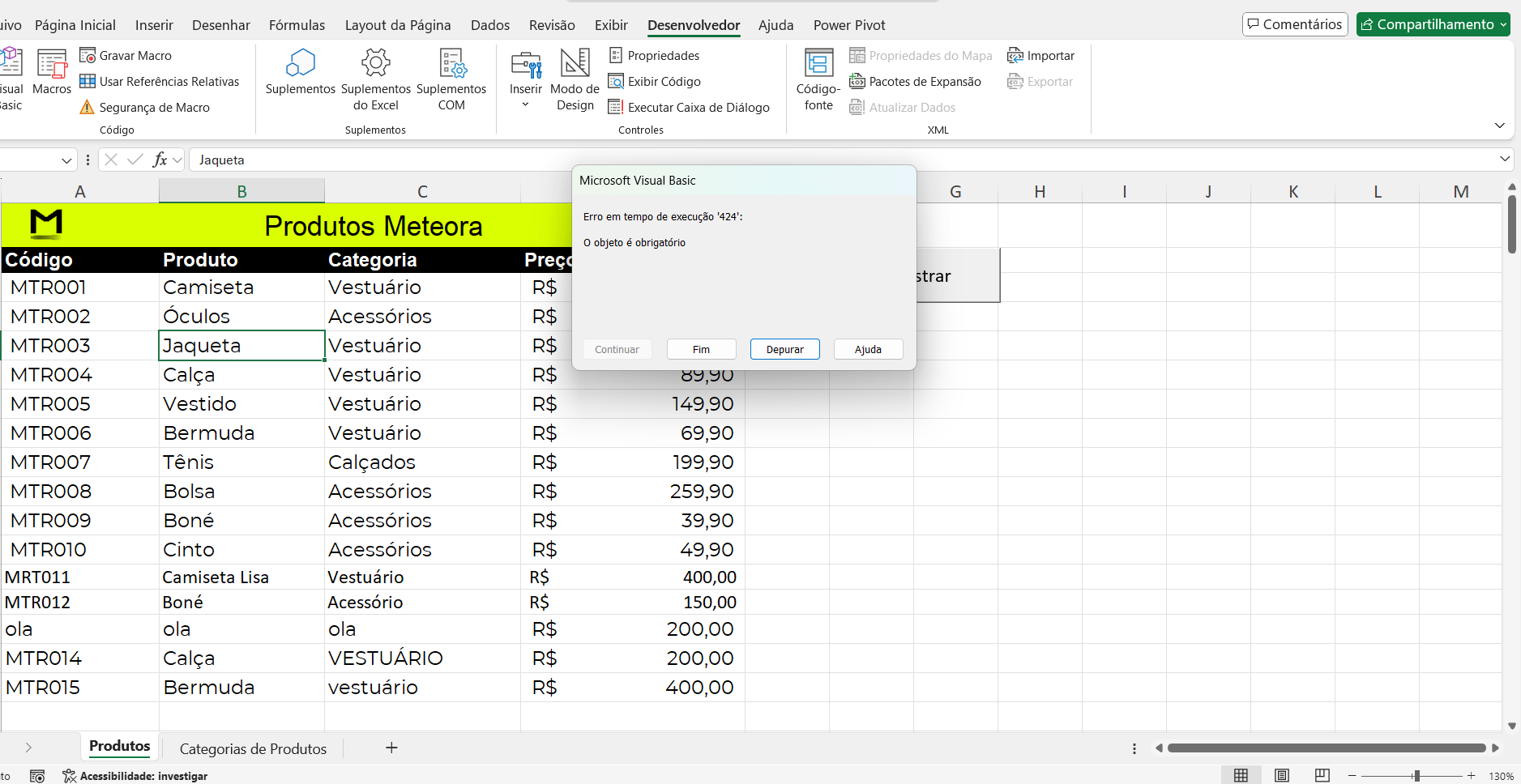The width and height of the screenshot is (1521, 784).
Task: Click the formula bar containing Jaqueta
Action: 843,160
